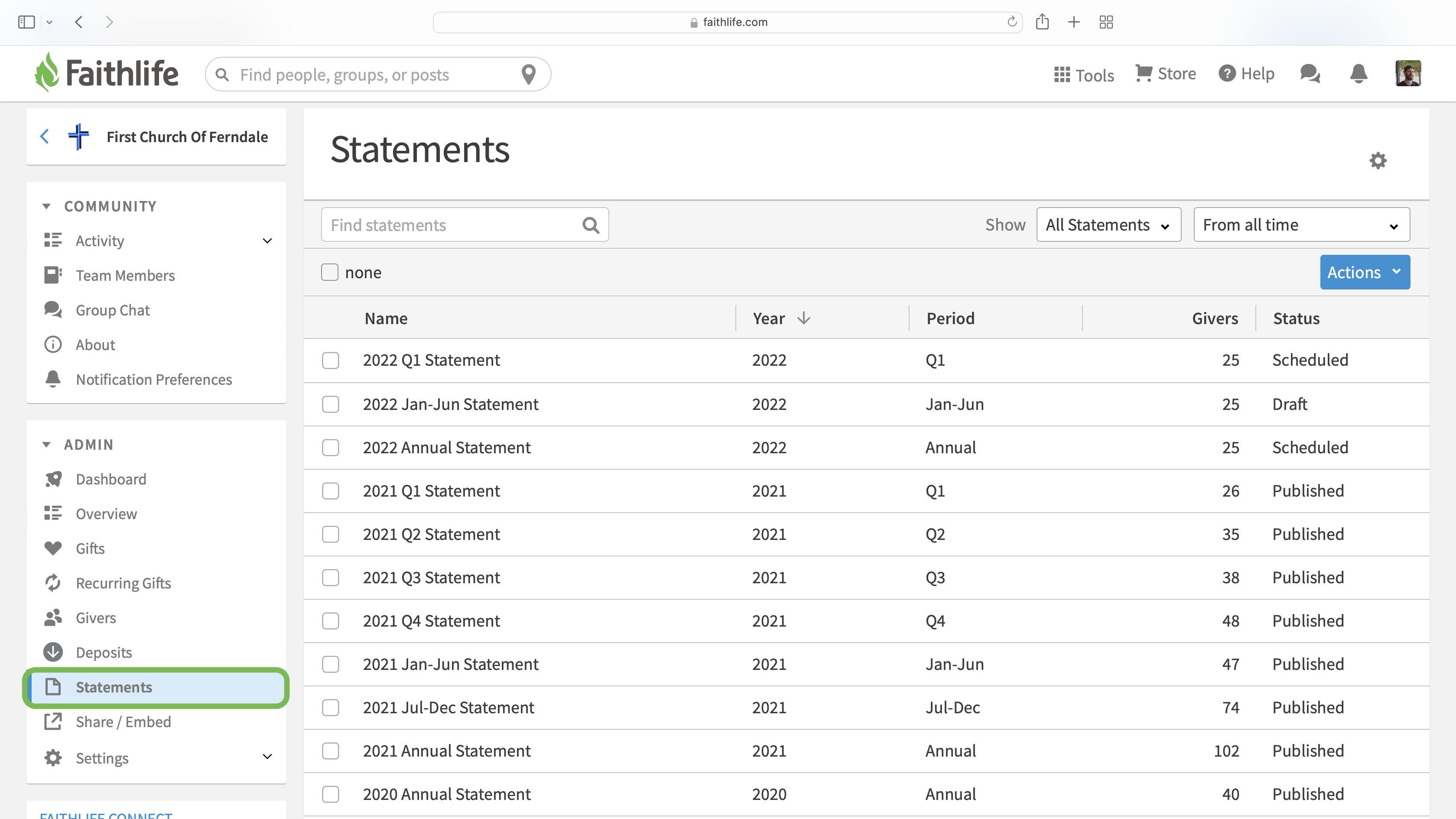1456x819 pixels.
Task: Check the 2022 Annual Statement row
Action: [x=330, y=447]
